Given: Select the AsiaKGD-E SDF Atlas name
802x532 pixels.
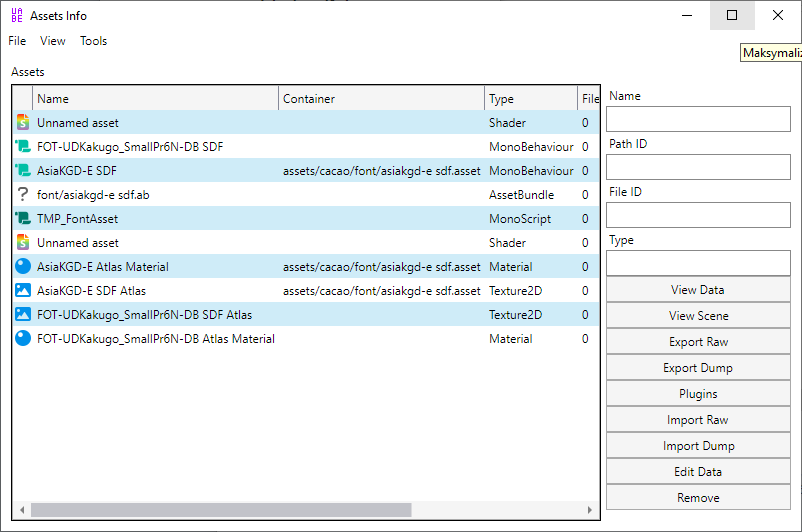Looking at the screenshot, I should point(91,291).
